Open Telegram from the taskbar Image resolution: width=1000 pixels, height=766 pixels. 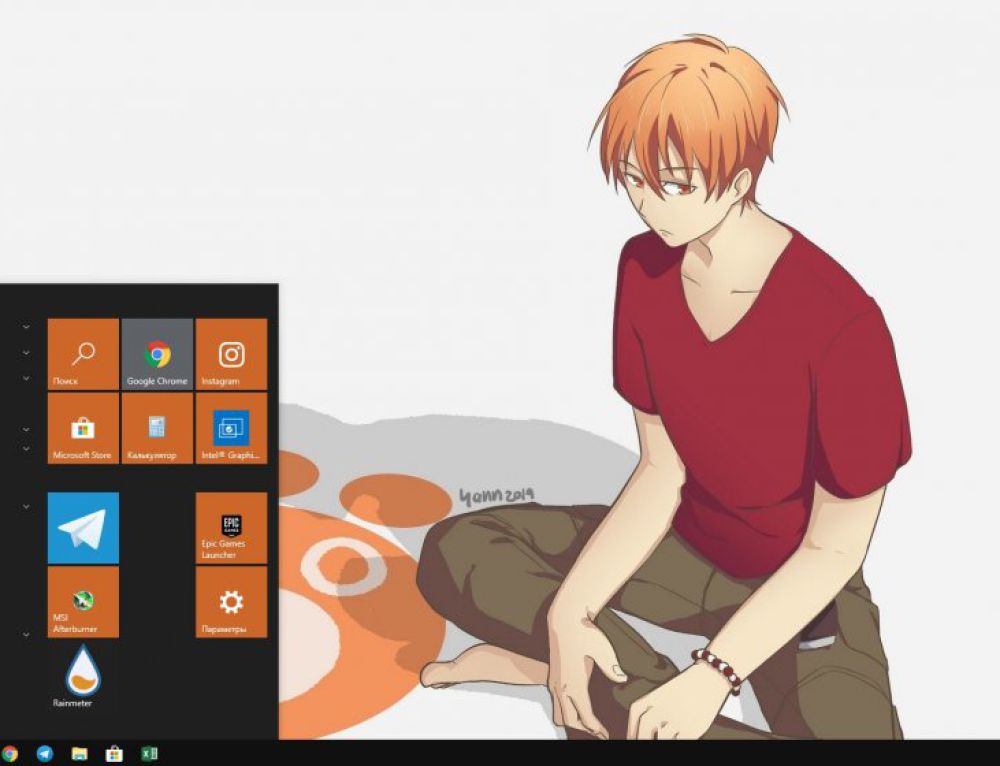click(43, 752)
